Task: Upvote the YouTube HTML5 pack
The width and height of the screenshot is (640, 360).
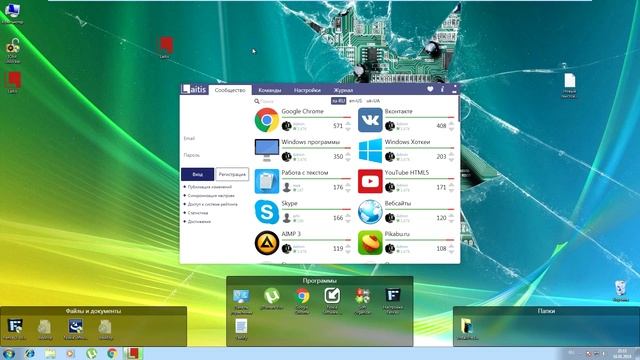Action: [x=451, y=184]
